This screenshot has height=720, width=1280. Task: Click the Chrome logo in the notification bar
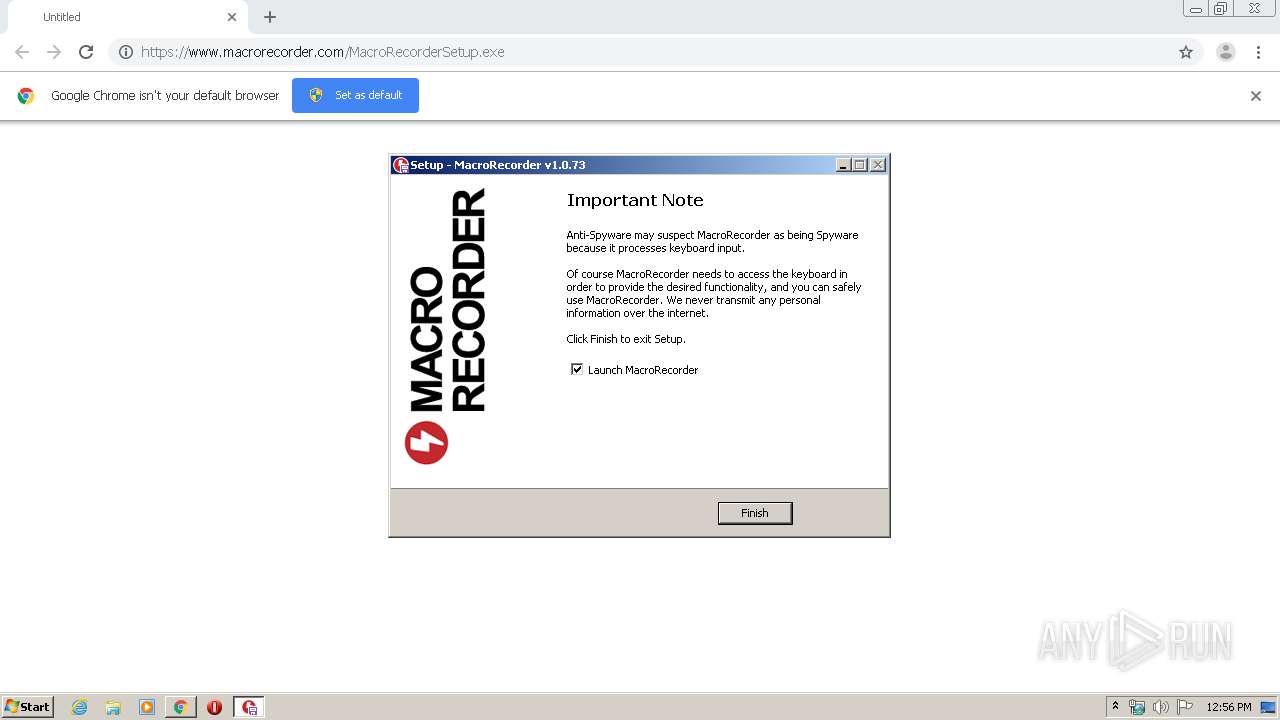coord(26,96)
